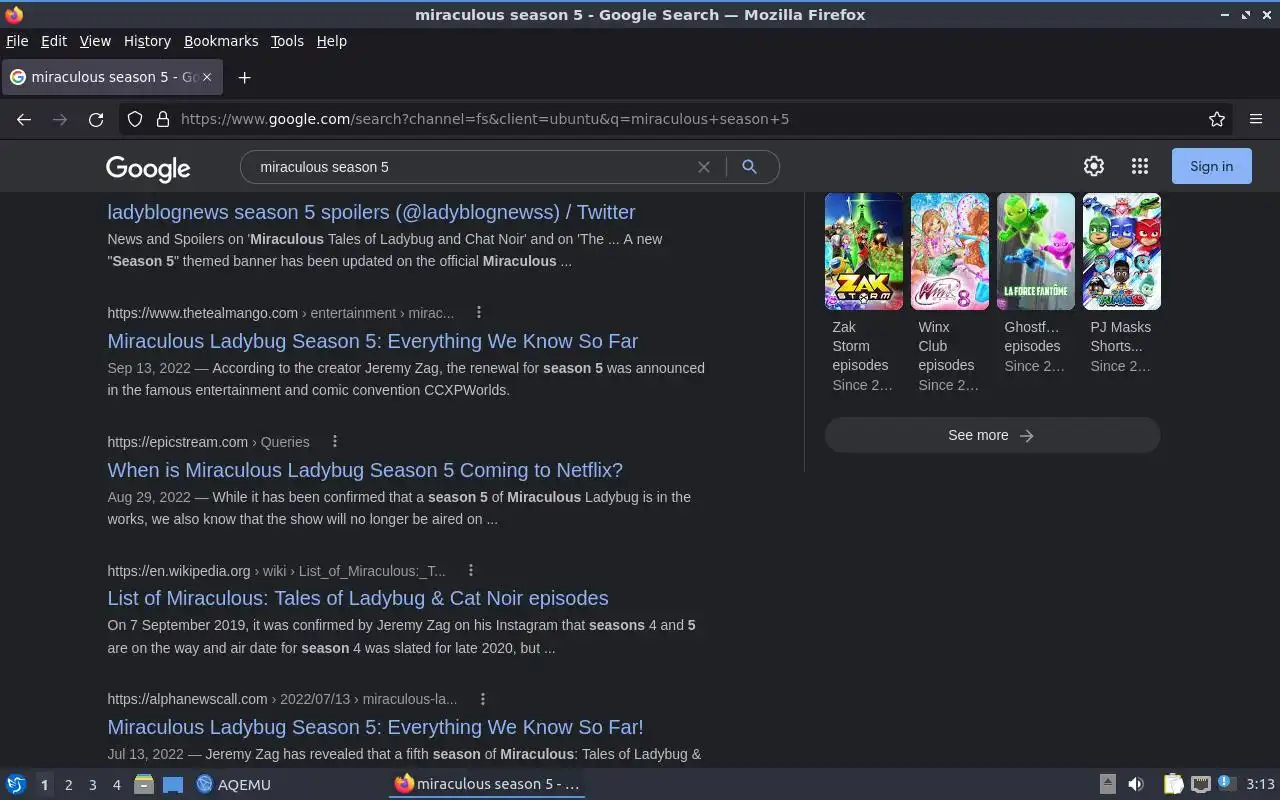Viewport: 1280px width, 800px height.
Task: Switch to workspace 3 in taskbar
Action: point(93,784)
